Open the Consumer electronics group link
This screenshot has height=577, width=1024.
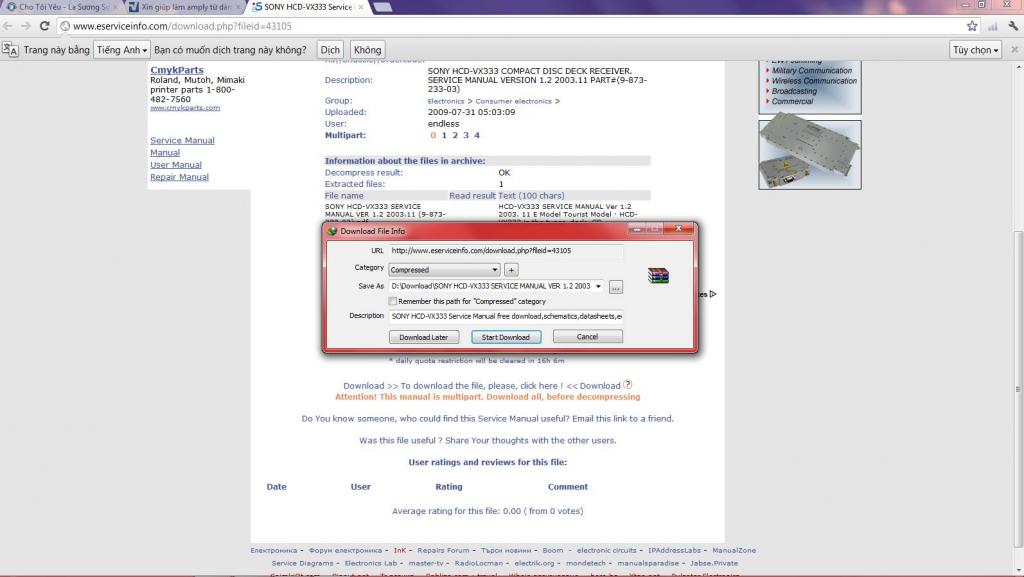(513, 101)
